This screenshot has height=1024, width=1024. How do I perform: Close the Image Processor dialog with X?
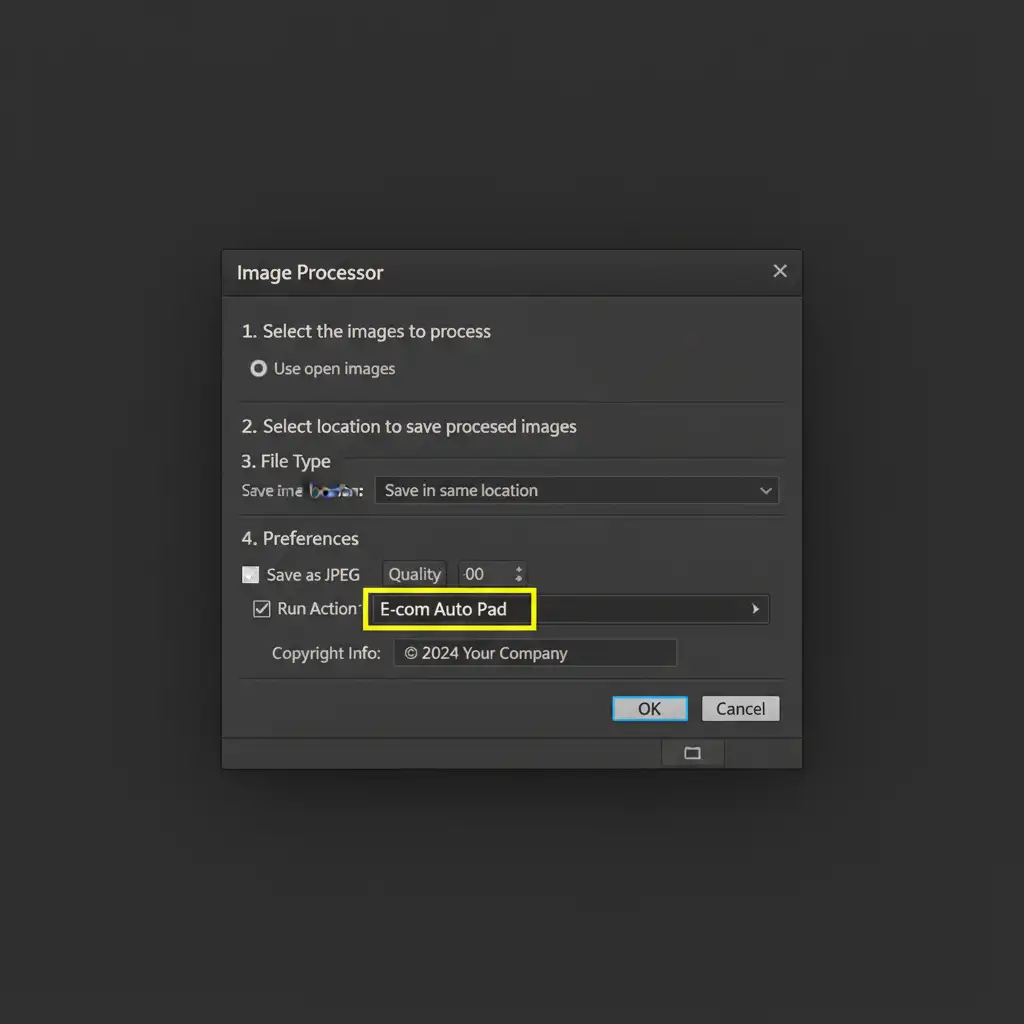780,271
